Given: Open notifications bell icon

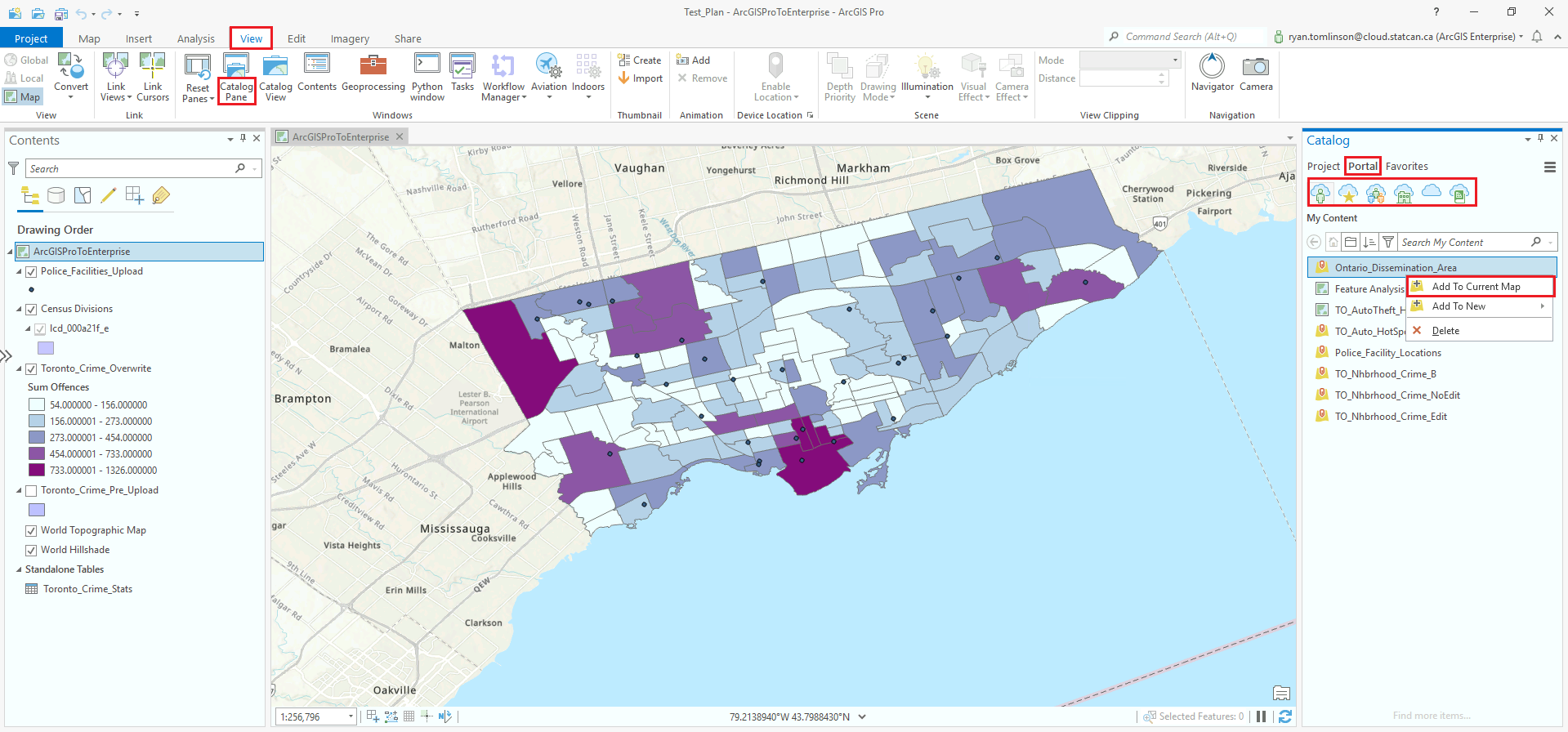Looking at the screenshot, I should tap(1537, 37).
